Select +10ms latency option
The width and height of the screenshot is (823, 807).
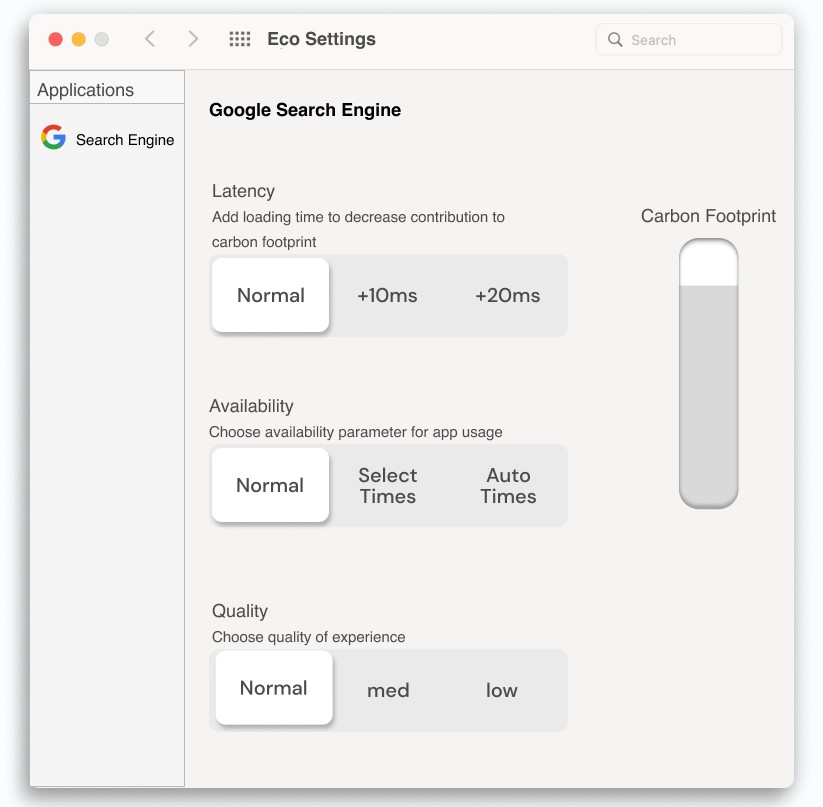click(x=387, y=295)
